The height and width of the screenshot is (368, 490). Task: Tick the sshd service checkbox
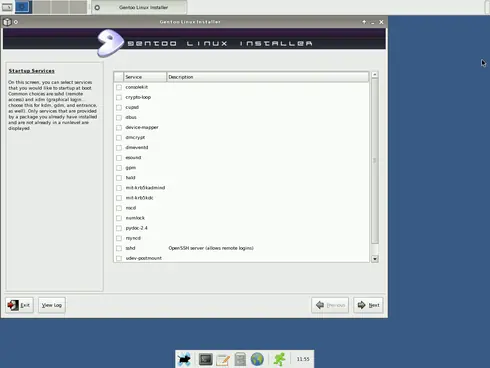[119, 248]
